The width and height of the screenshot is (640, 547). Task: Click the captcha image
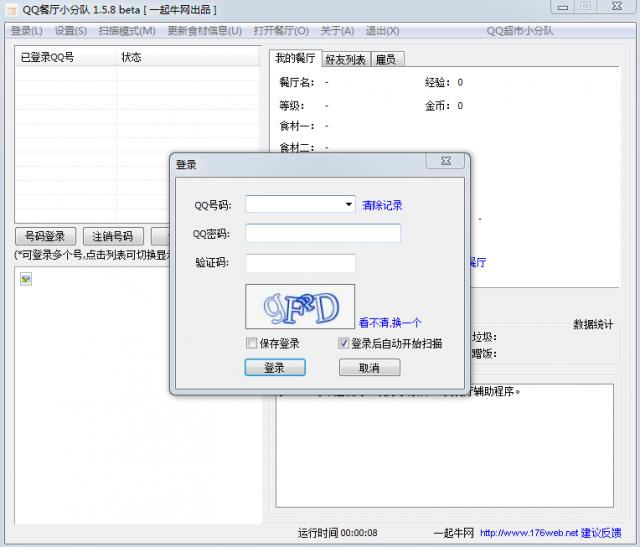[300, 307]
